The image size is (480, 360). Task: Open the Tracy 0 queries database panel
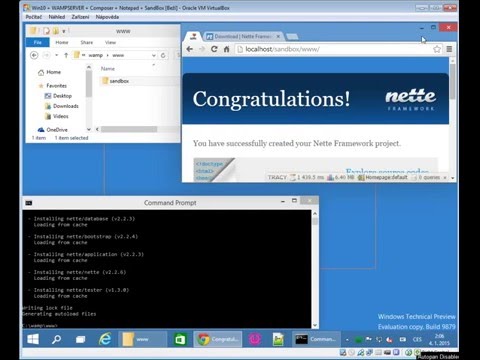click(426, 177)
